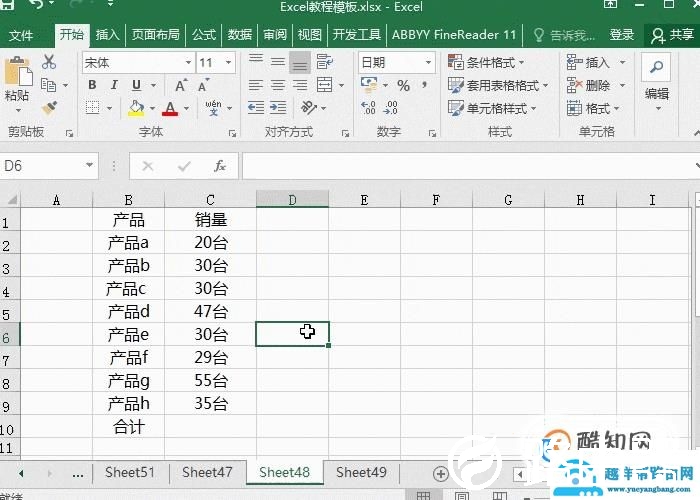The height and width of the screenshot is (500, 700).
Task: Switch to the 插入 ribbon tab
Action: [x=107, y=34]
